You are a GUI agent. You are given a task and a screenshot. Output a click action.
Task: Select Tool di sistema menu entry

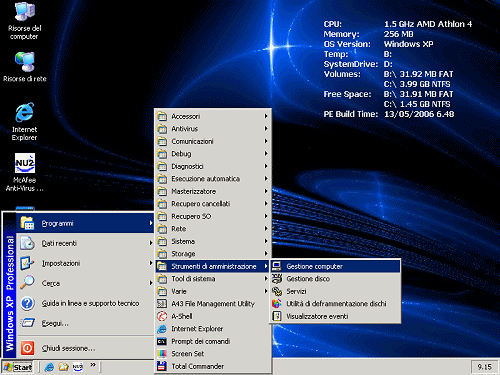213,279
